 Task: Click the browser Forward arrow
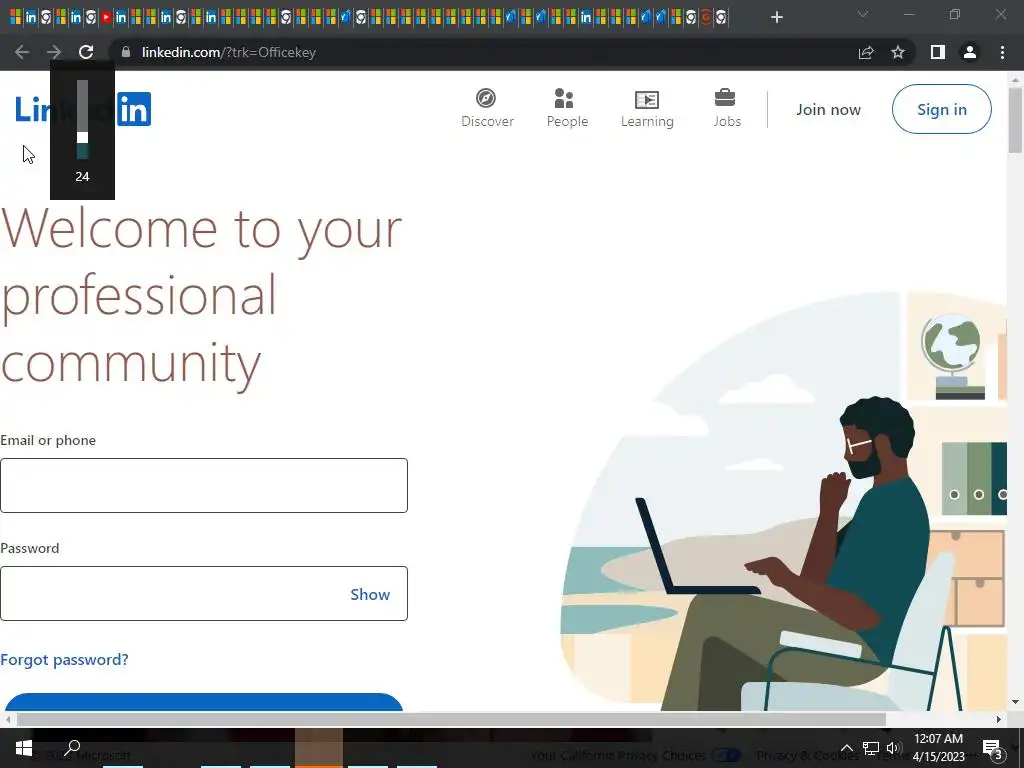click(x=54, y=52)
